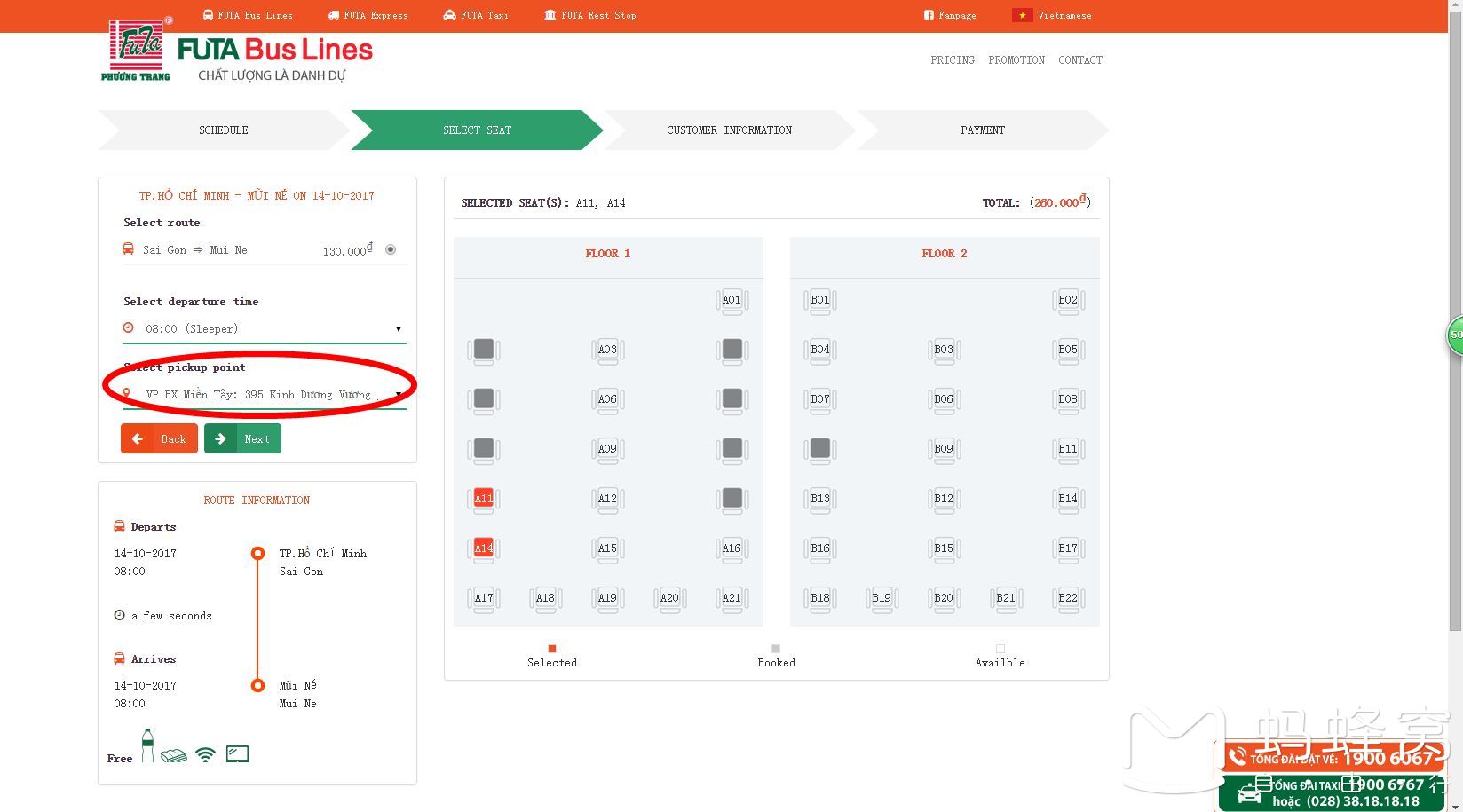Open the FUTA Bus Lines link
The height and width of the screenshot is (812, 1463).
click(248, 15)
